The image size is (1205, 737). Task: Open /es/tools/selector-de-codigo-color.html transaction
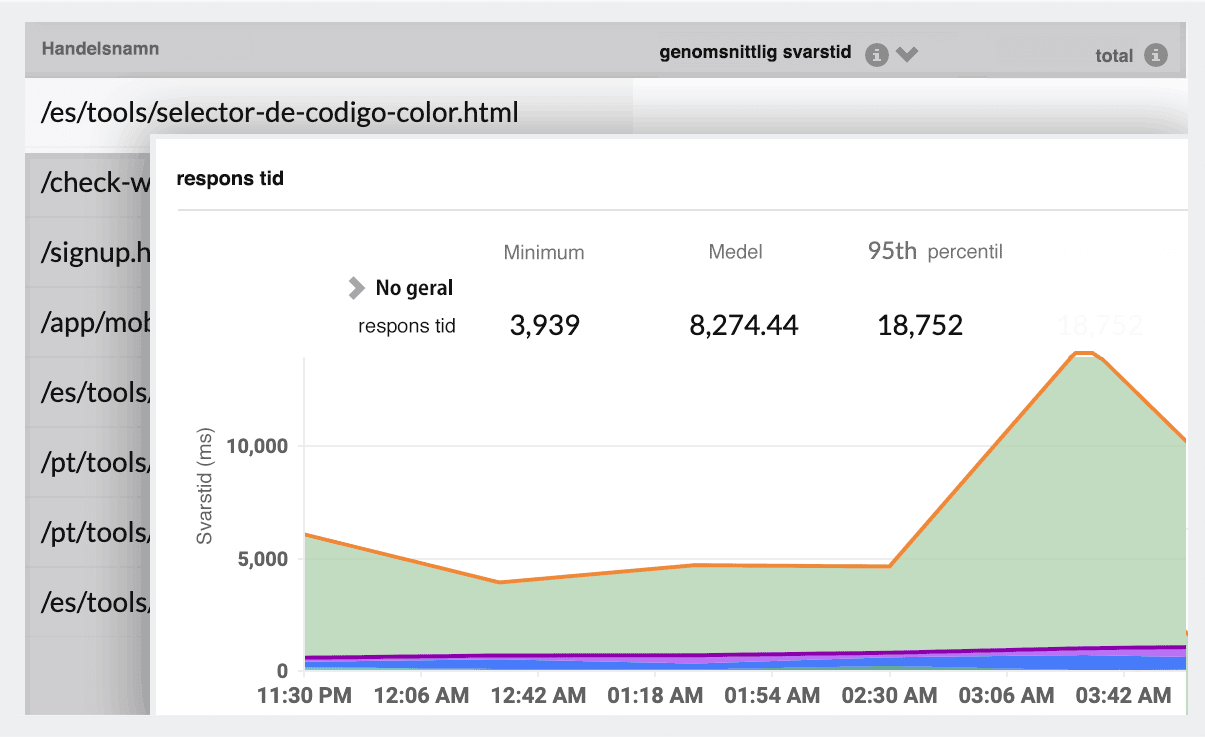[x=278, y=112]
